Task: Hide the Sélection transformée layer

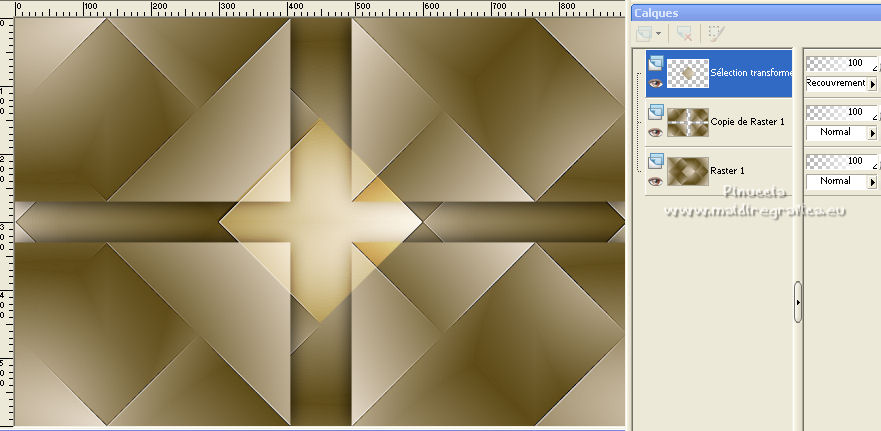Action: coord(655,83)
